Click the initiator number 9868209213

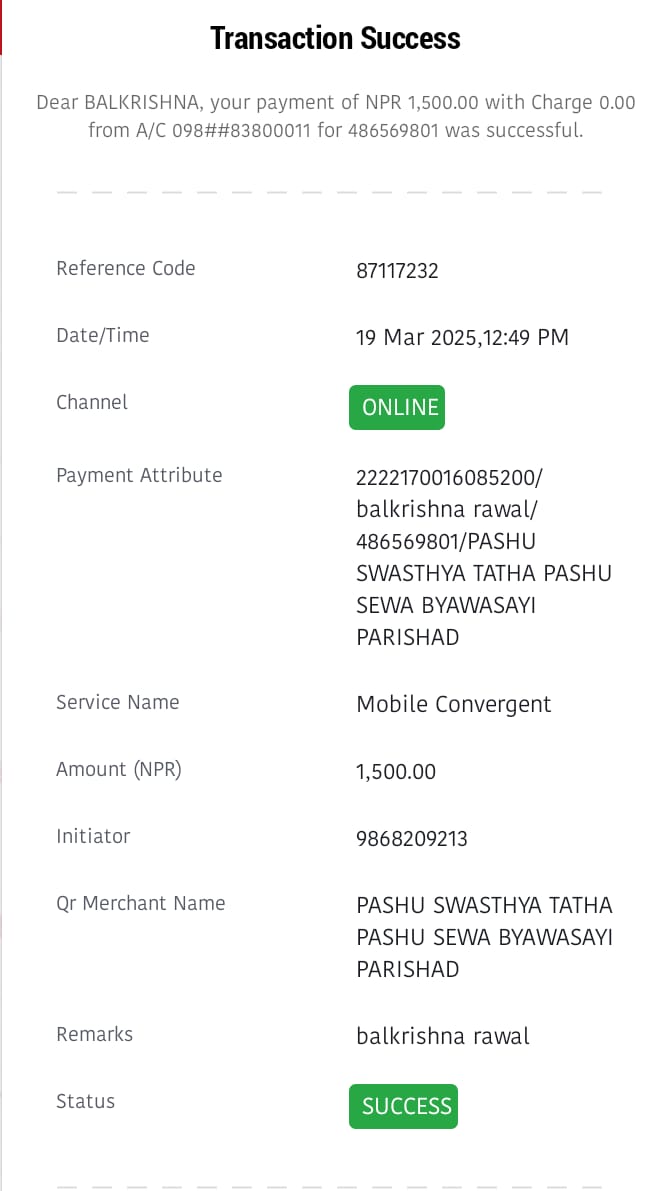(412, 839)
